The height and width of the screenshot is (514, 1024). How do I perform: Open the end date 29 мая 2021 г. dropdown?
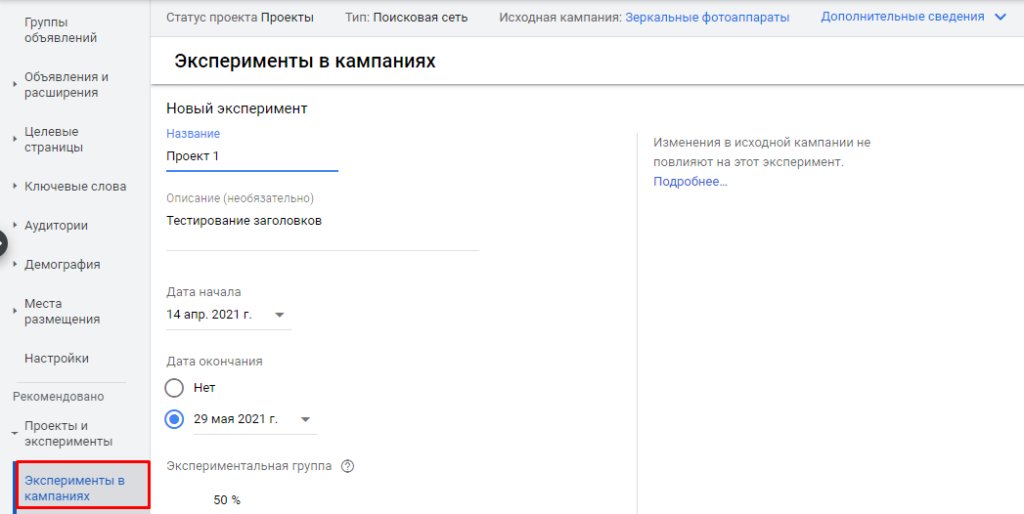tap(255, 419)
